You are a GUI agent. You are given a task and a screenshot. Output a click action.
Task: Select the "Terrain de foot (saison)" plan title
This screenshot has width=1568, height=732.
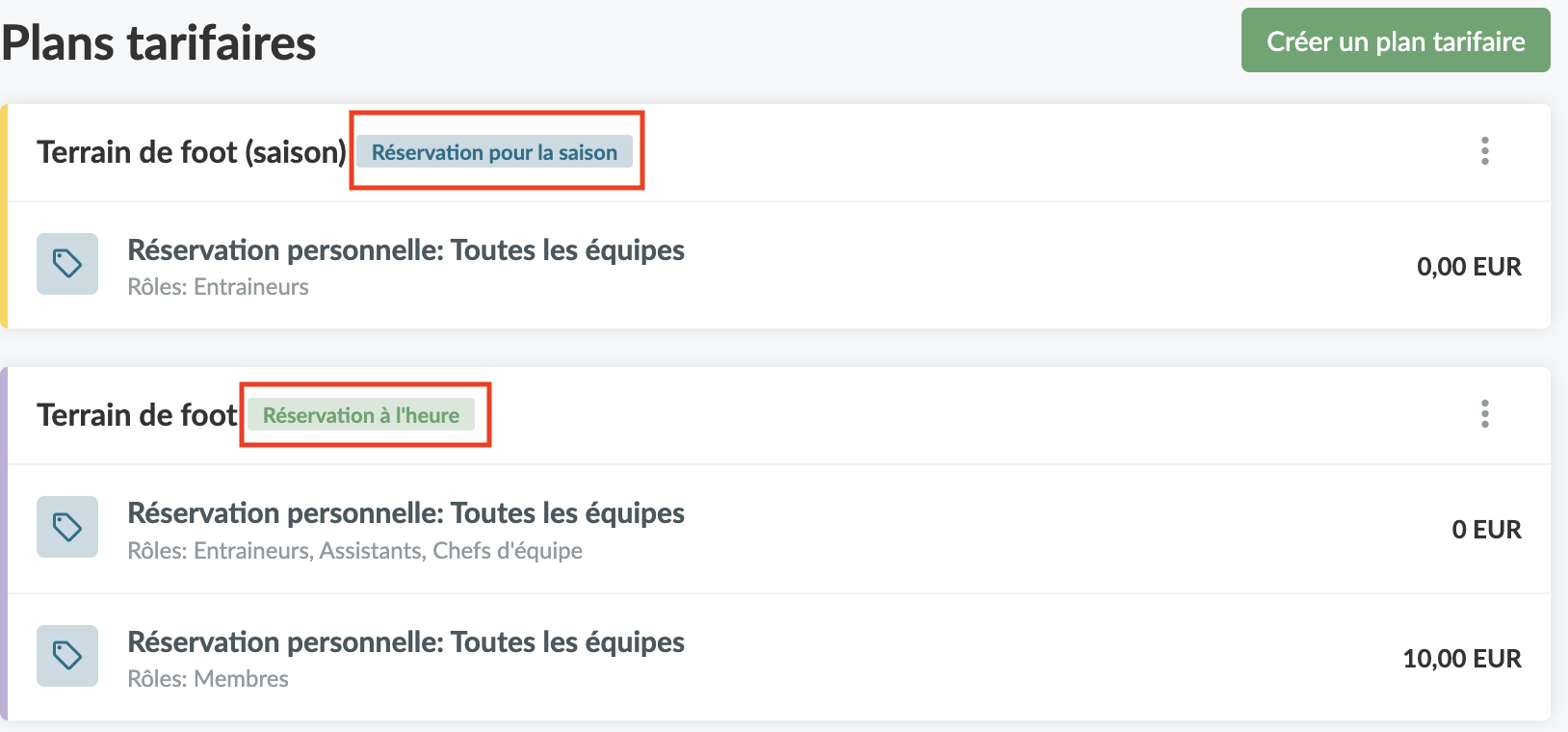191,152
